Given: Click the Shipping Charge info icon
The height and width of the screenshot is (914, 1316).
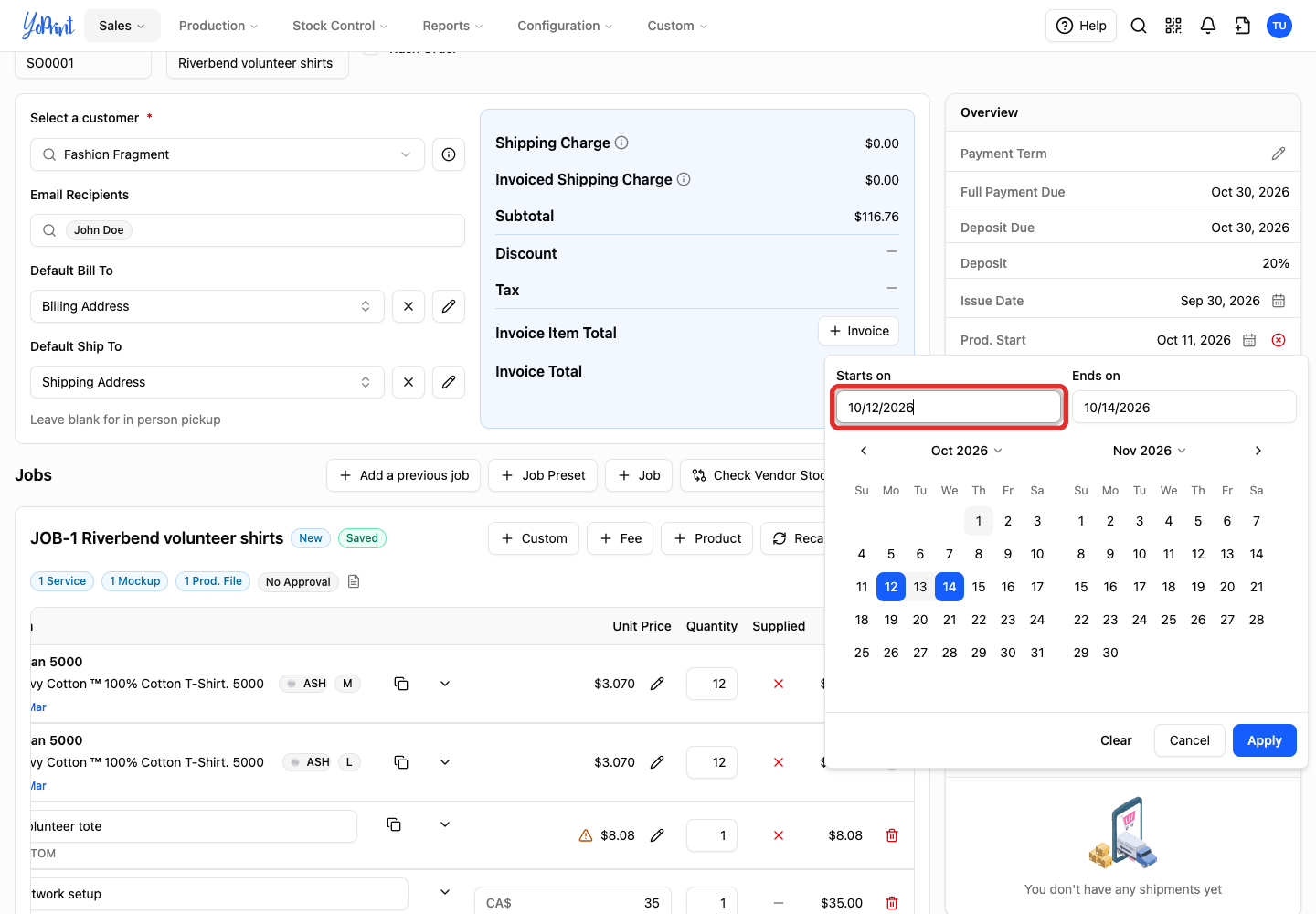Looking at the screenshot, I should (x=621, y=143).
